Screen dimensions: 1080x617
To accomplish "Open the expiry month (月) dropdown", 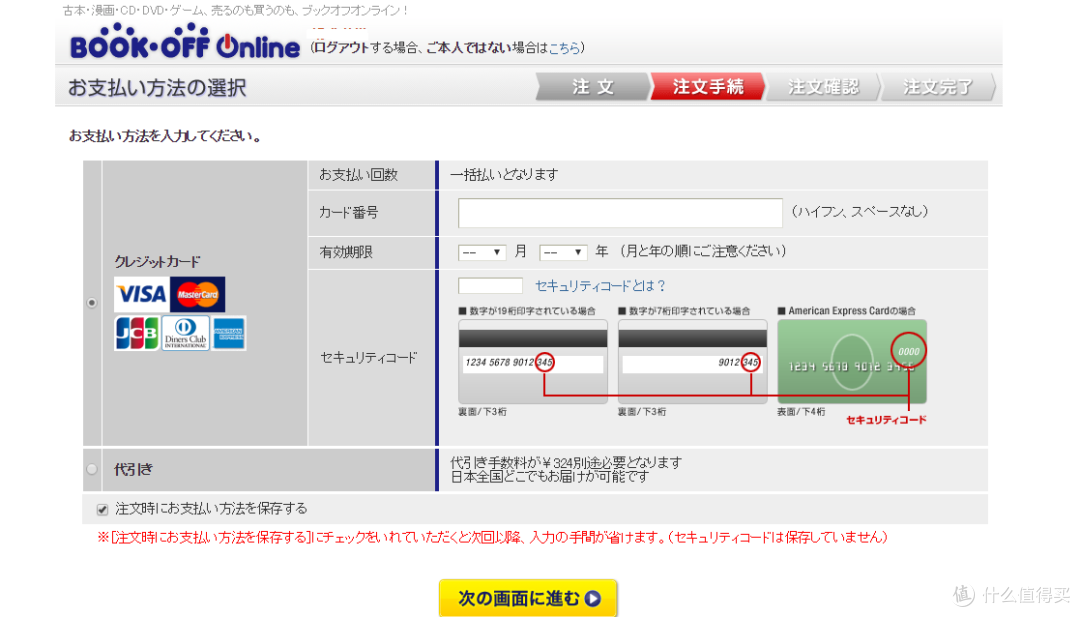I will [x=481, y=253].
